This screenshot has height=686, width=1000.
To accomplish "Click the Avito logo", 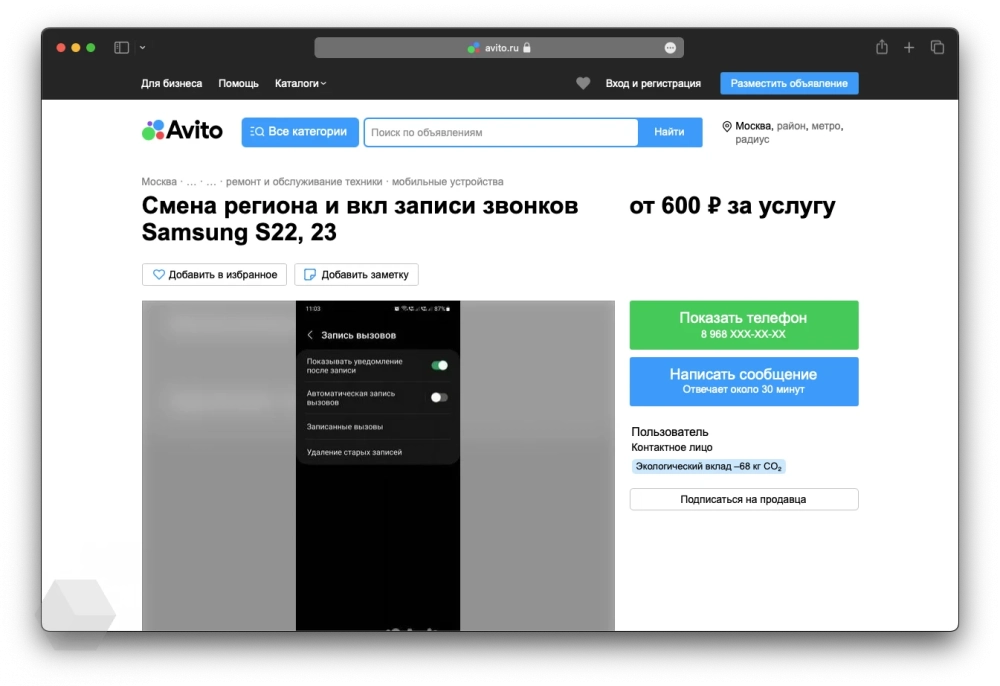I will (182, 130).
